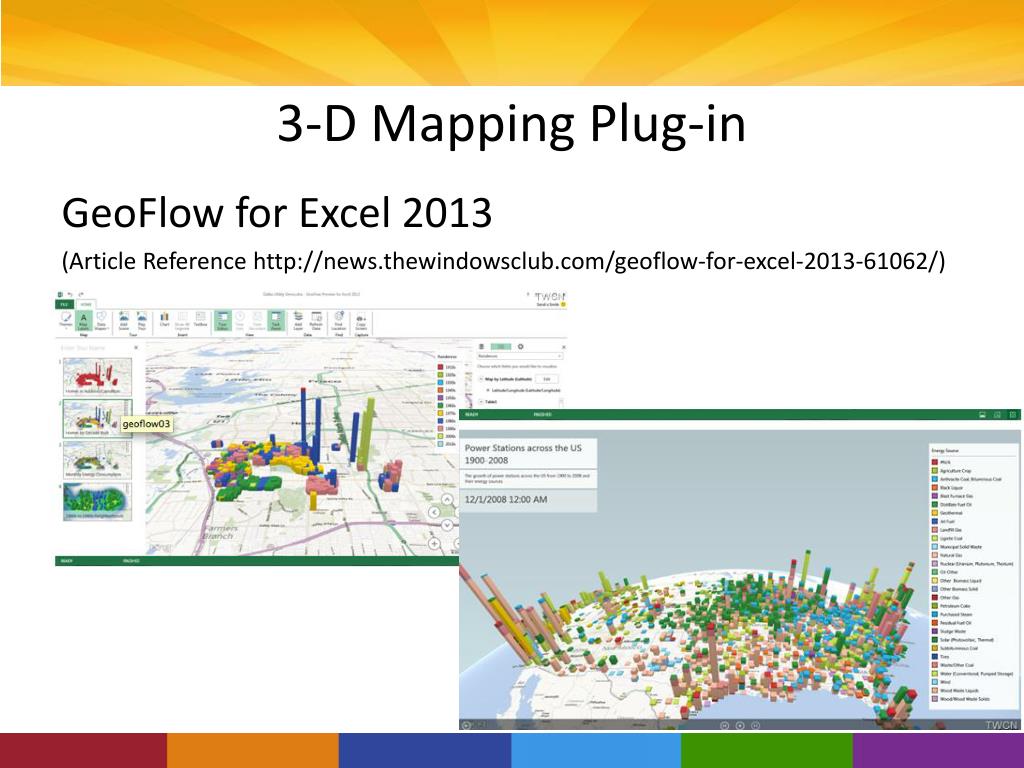Click the Show All Legends ribbon icon
This screenshot has height=768, width=1024.
coord(182,320)
